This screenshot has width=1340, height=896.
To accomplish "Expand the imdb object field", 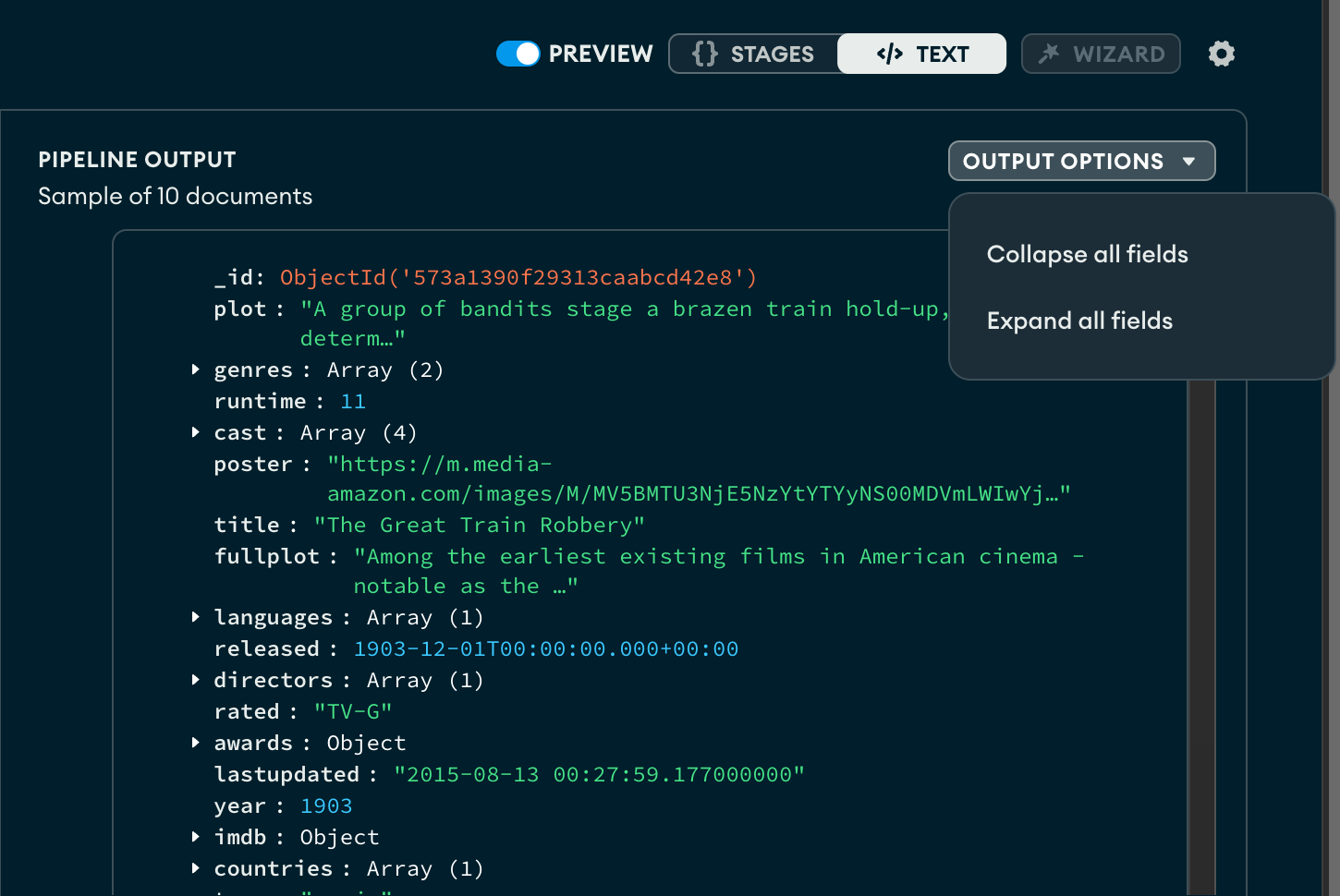I will coord(195,836).
